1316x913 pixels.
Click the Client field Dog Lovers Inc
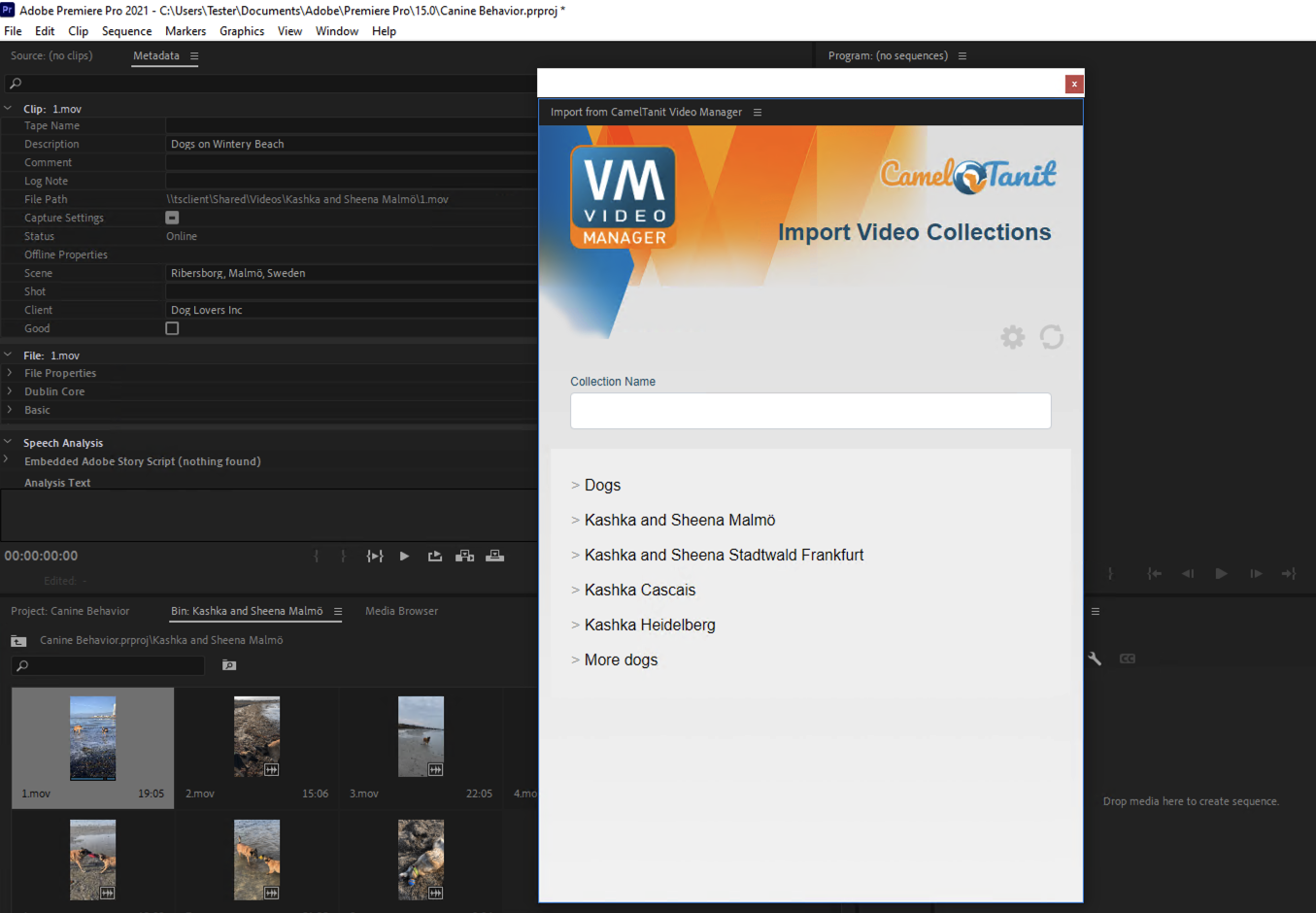tap(351, 310)
